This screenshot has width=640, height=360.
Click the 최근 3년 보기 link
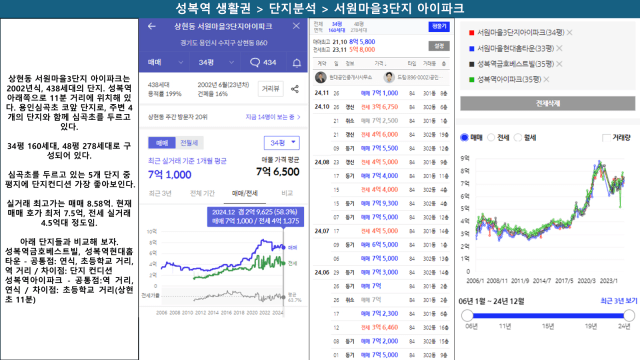click(x=618, y=301)
